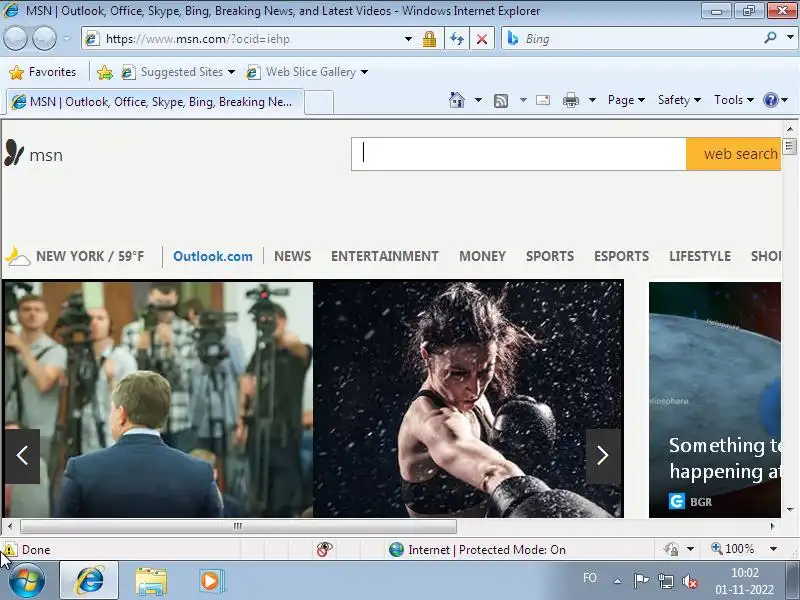Open the LIFESTYLE section
Image resolution: width=800 pixels, height=600 pixels.
pyautogui.click(x=700, y=256)
